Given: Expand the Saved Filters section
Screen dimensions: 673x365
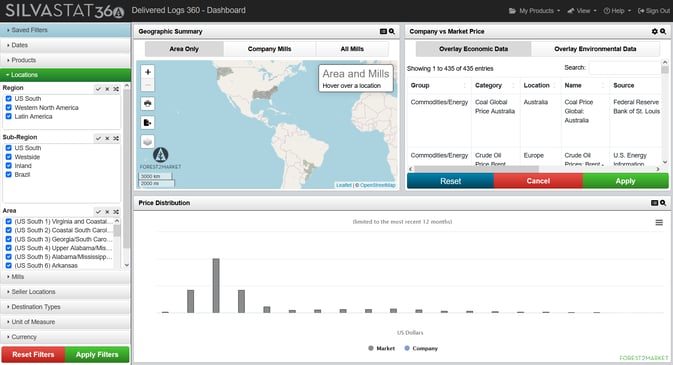Looking at the screenshot, I should pyautogui.click(x=65, y=30).
